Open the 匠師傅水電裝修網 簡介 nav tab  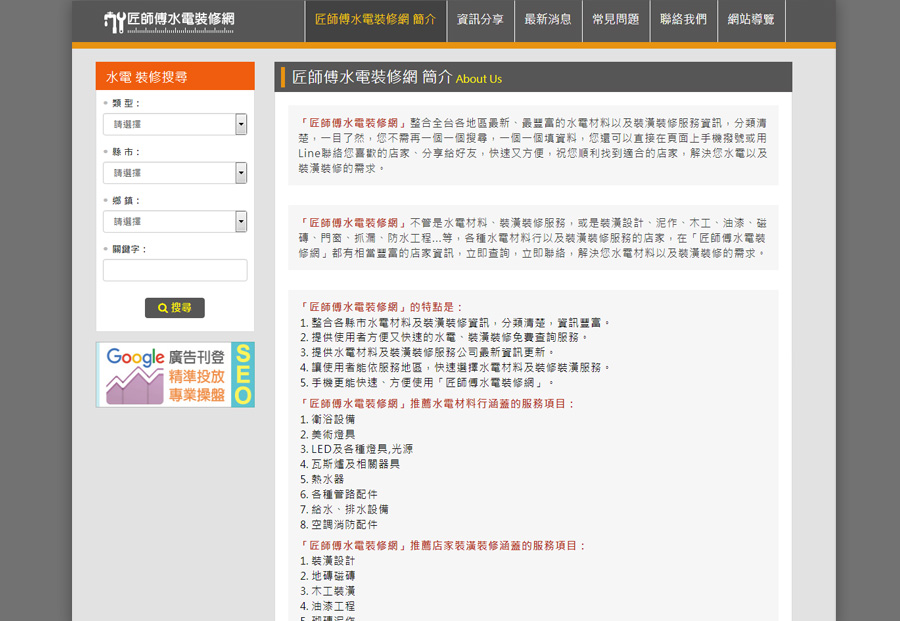pos(375,21)
